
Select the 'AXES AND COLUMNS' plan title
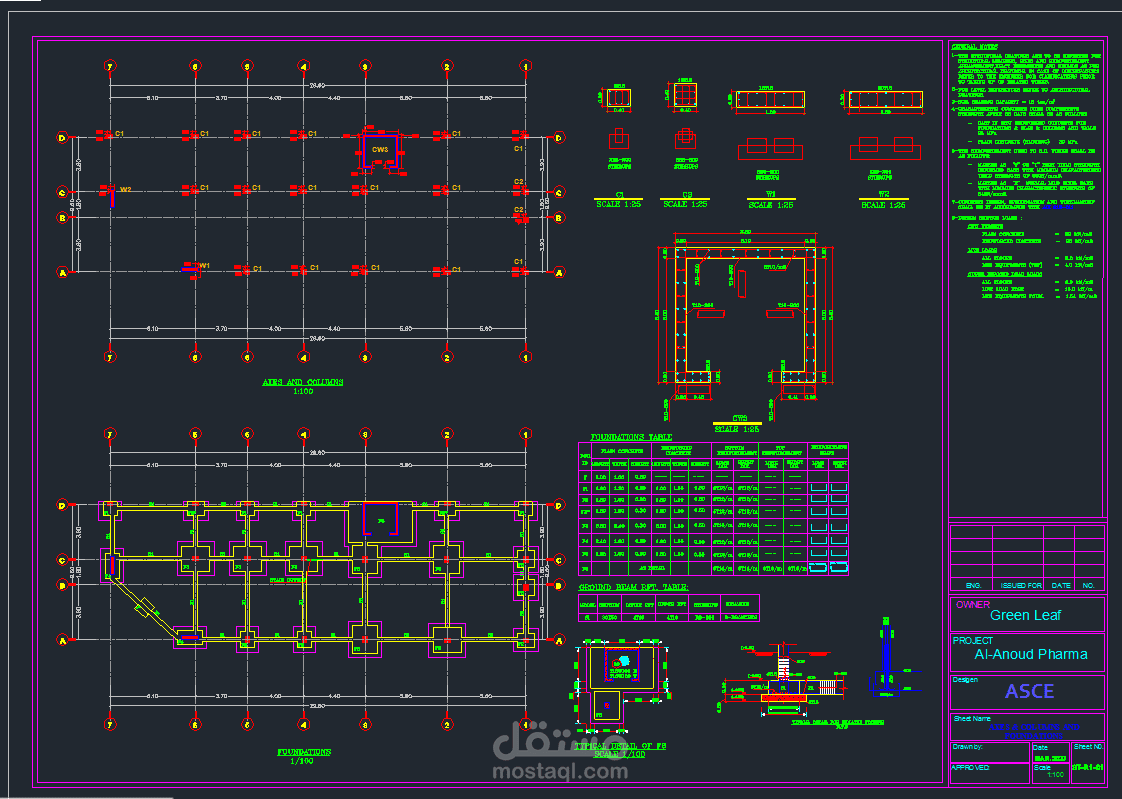pyautogui.click(x=303, y=382)
